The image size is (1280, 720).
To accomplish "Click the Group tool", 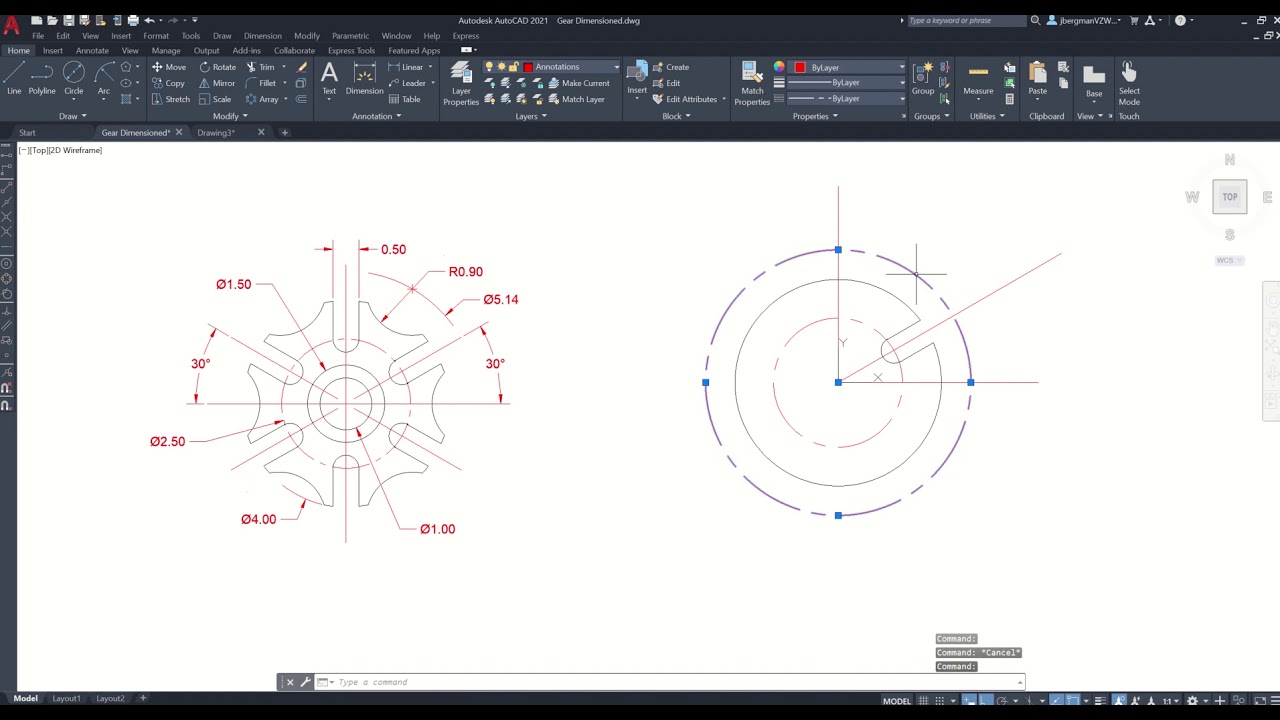I will (923, 78).
